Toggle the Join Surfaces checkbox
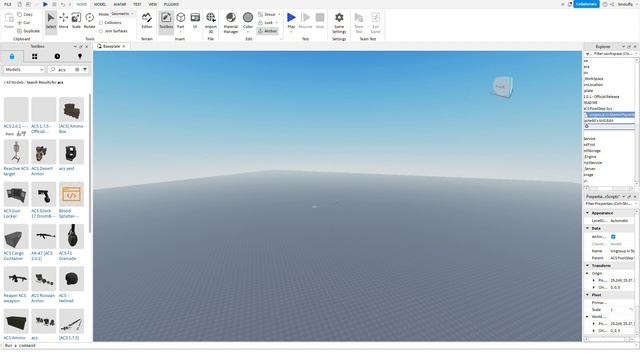640x360 pixels. tap(101, 31)
